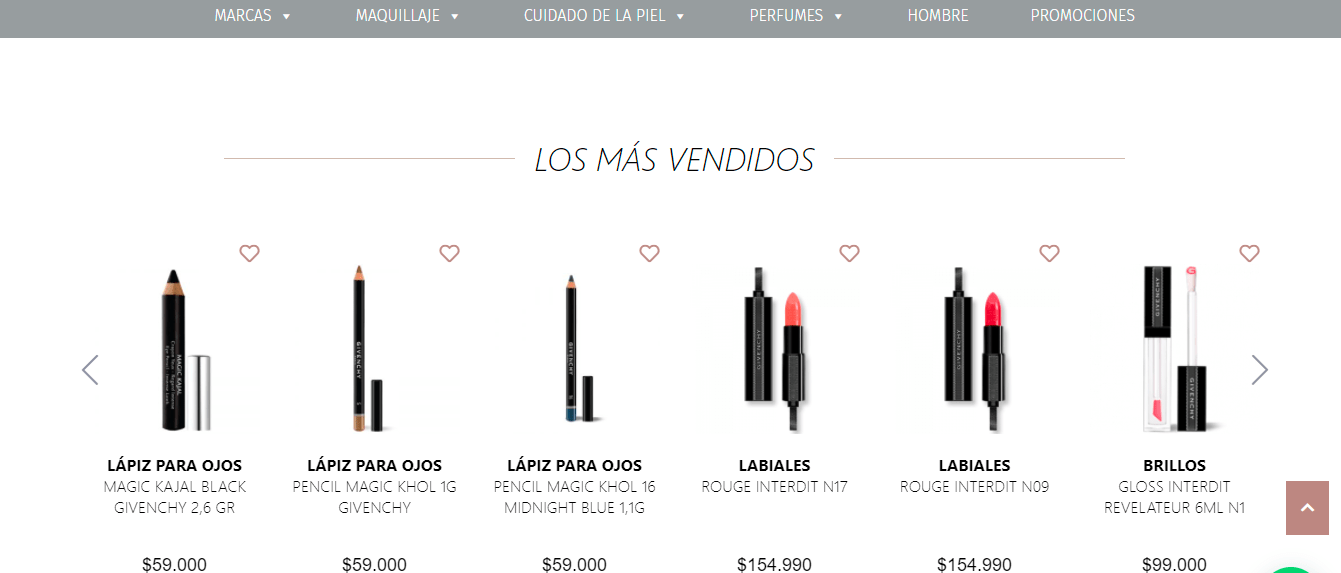Toggle wishlist heart for Midnight Blue pencil
This screenshot has width=1341, height=573.
[649, 253]
